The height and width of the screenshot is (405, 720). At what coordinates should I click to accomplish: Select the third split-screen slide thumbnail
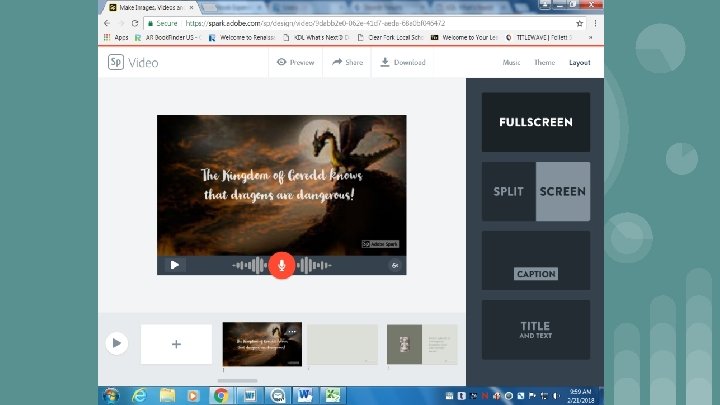pos(422,344)
